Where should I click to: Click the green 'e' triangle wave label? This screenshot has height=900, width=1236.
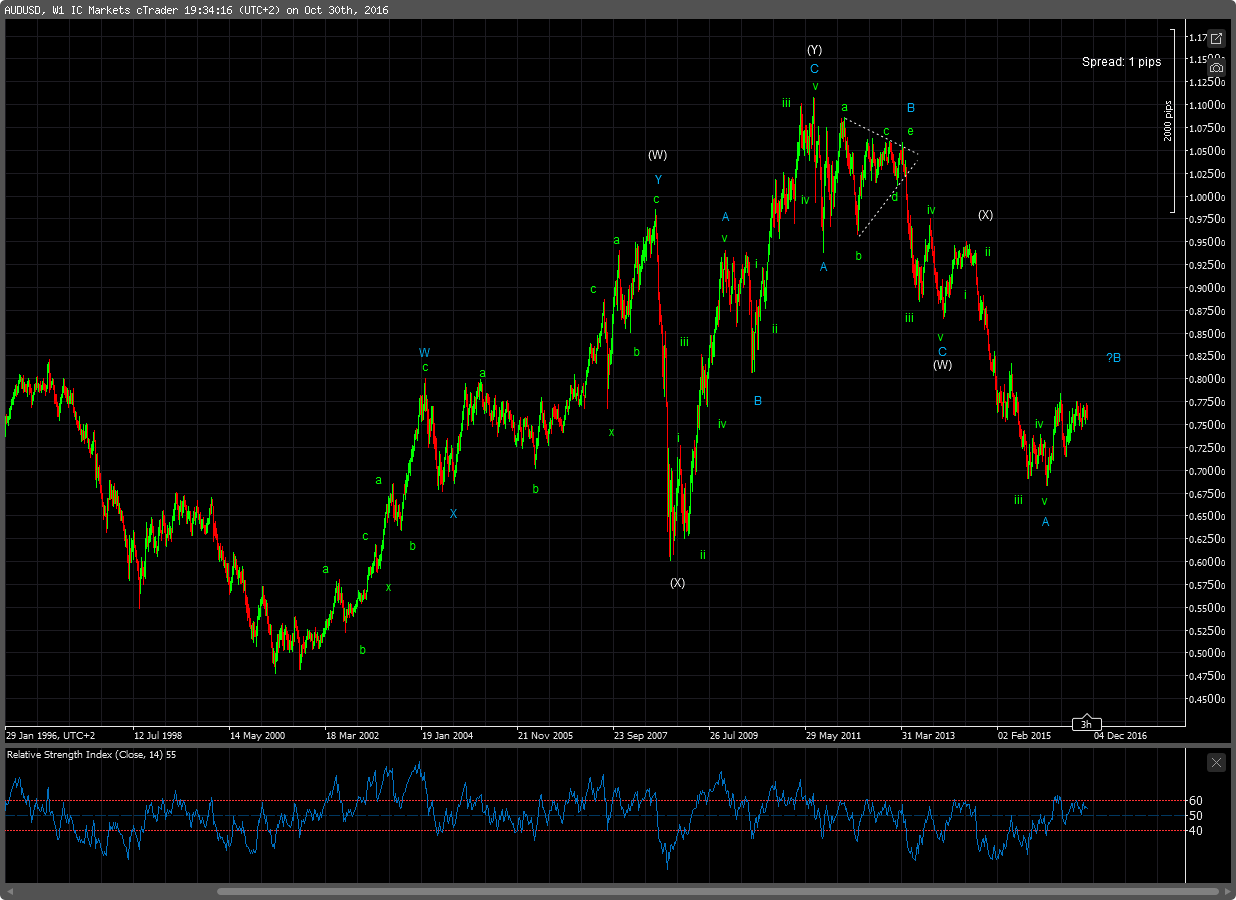tap(910, 131)
